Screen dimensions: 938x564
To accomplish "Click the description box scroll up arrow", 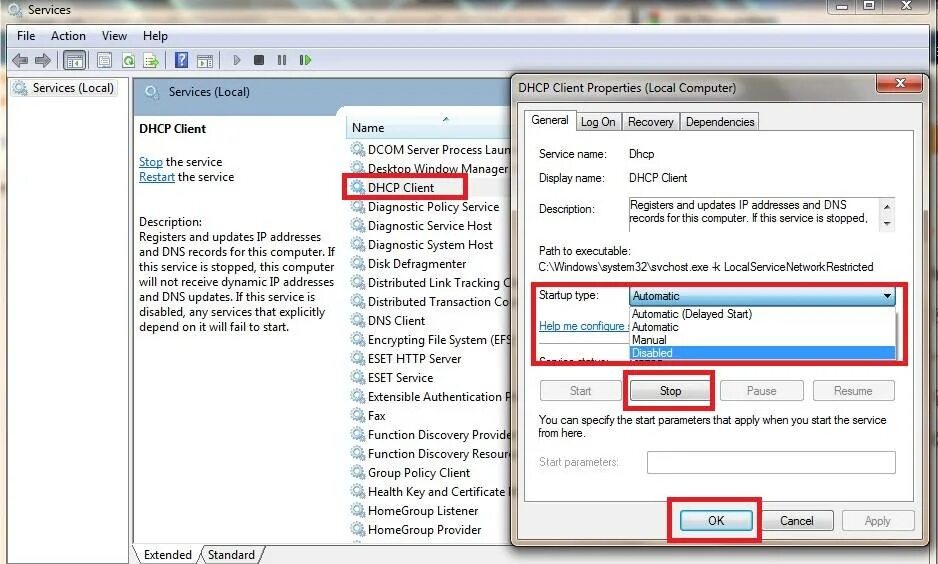I will tap(887, 206).
